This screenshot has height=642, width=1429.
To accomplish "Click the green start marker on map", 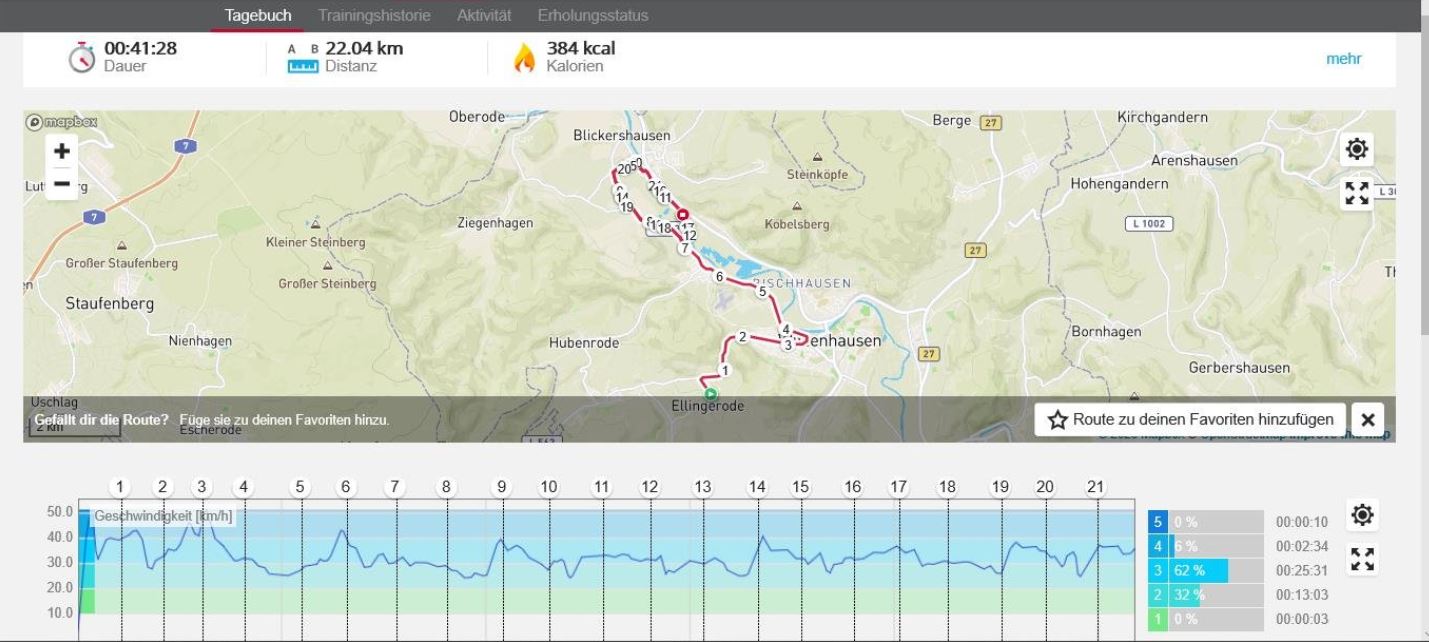I will tap(710, 393).
